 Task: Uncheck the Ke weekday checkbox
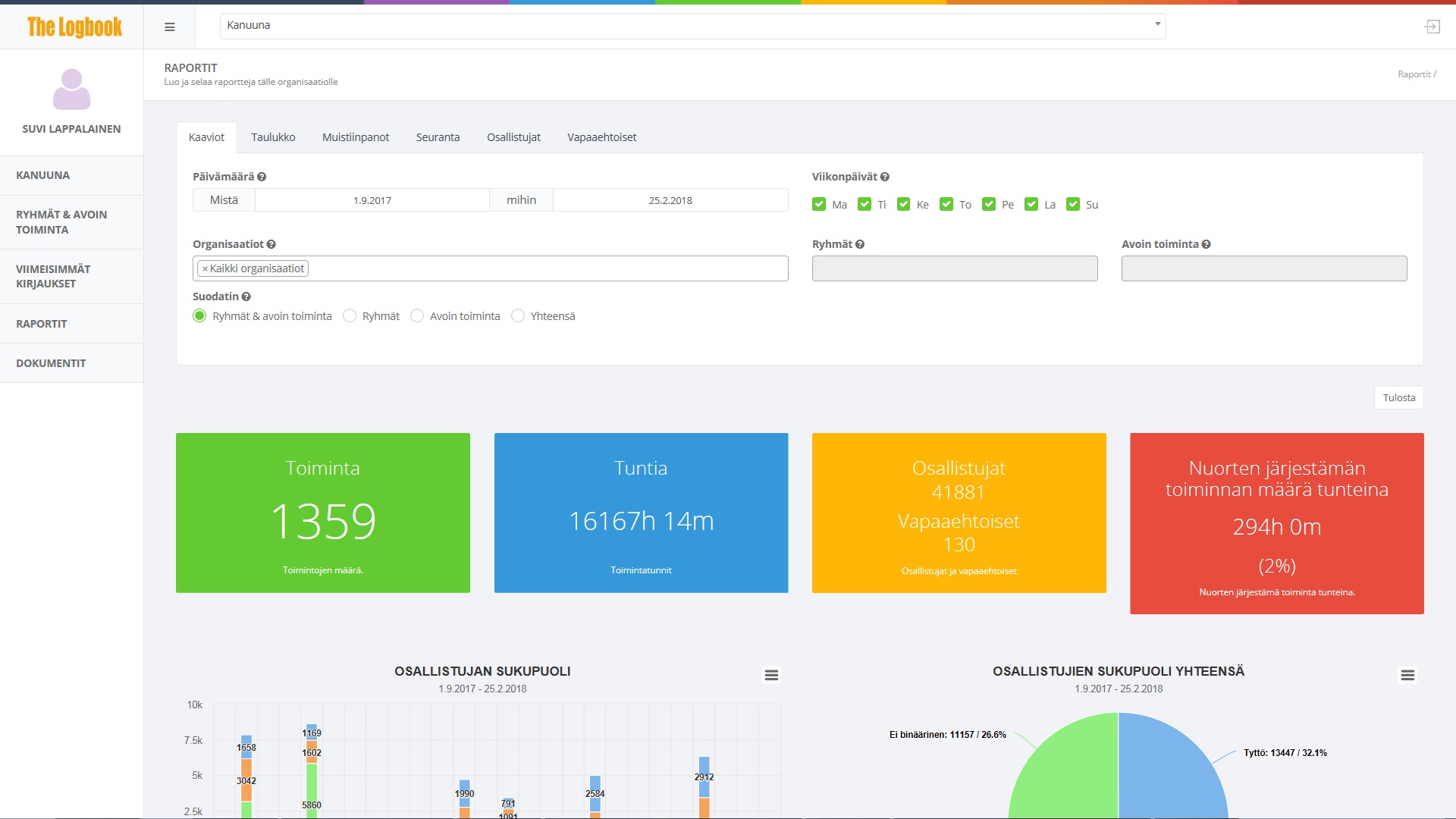(903, 204)
